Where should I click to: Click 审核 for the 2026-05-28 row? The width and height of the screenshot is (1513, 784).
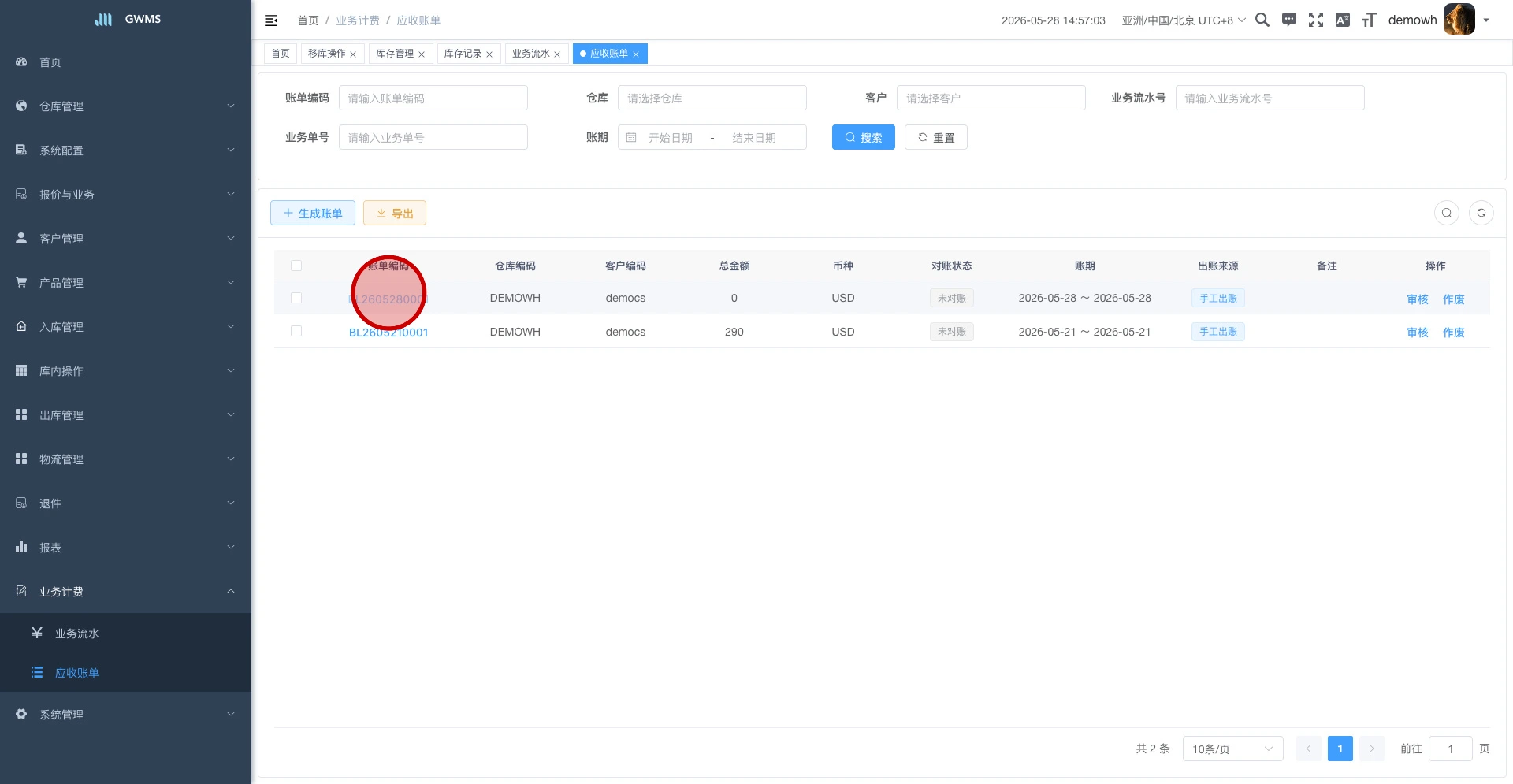click(x=1418, y=299)
